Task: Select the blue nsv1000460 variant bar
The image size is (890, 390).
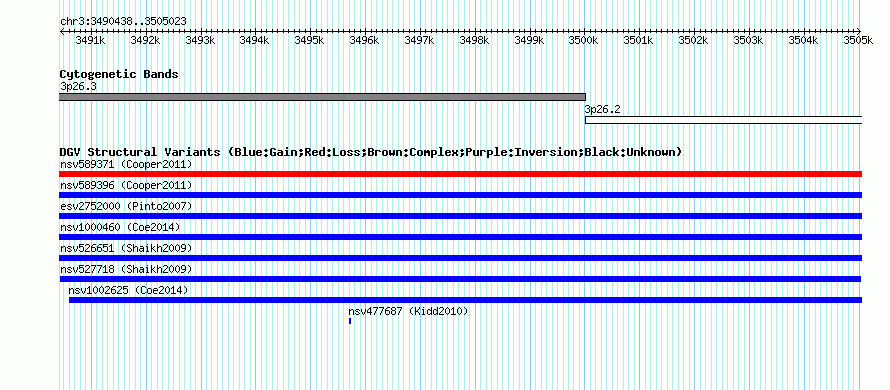Action: 460,237
